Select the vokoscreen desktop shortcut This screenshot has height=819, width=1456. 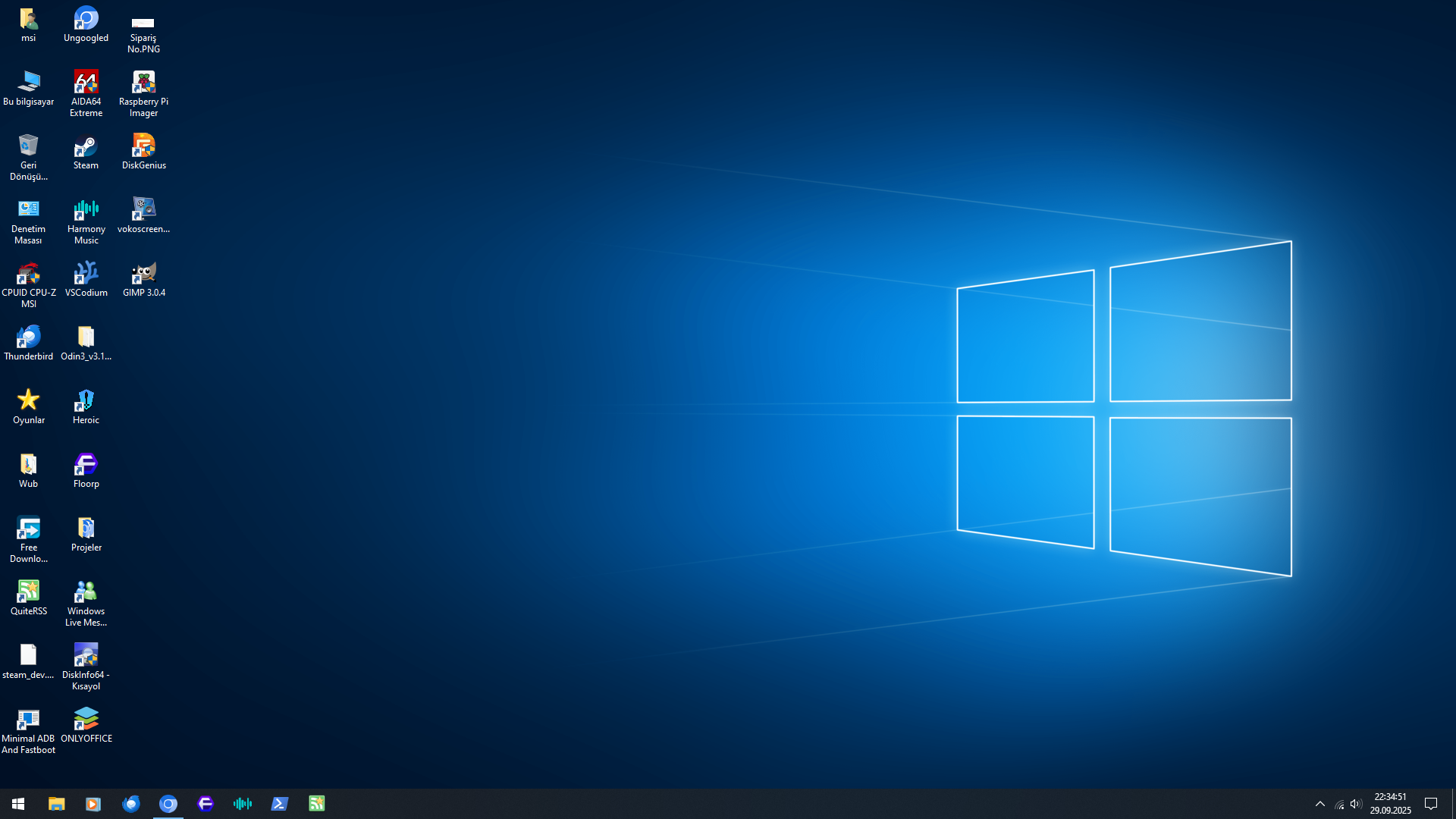(x=143, y=216)
